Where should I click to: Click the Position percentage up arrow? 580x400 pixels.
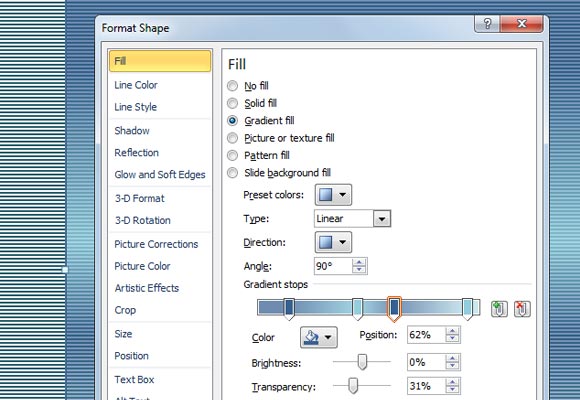pos(452,331)
